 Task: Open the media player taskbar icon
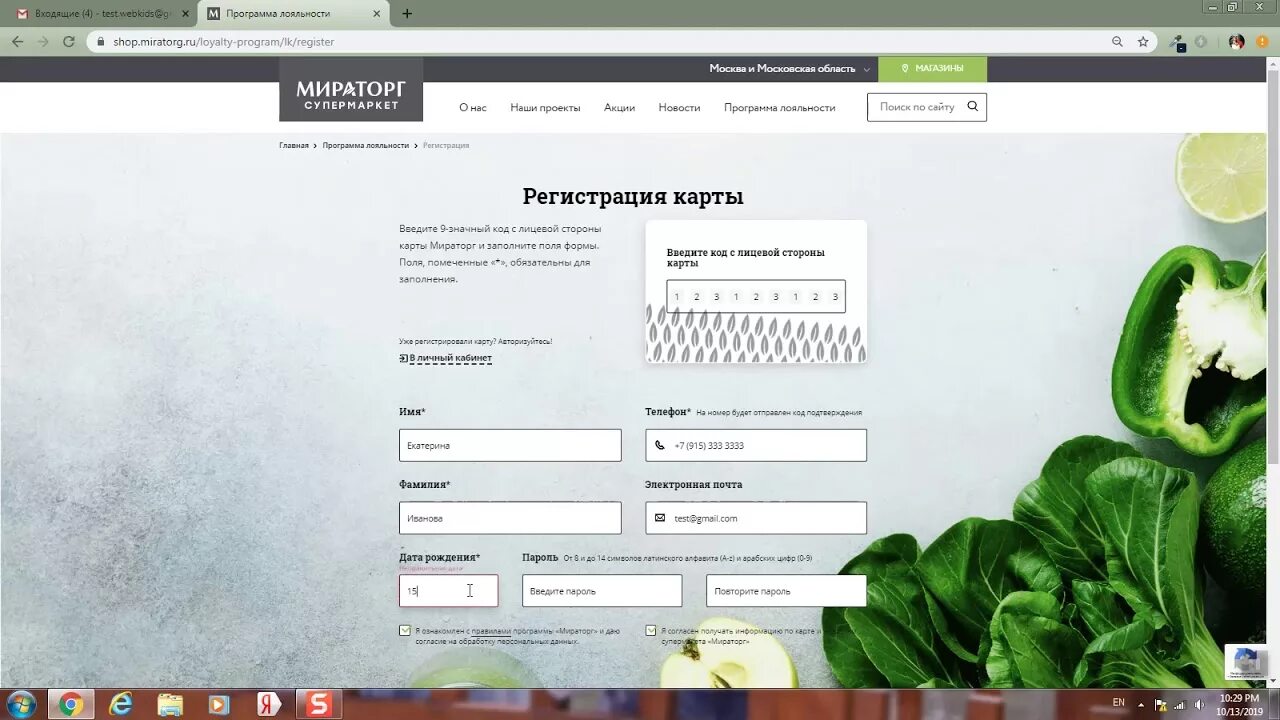click(x=220, y=704)
